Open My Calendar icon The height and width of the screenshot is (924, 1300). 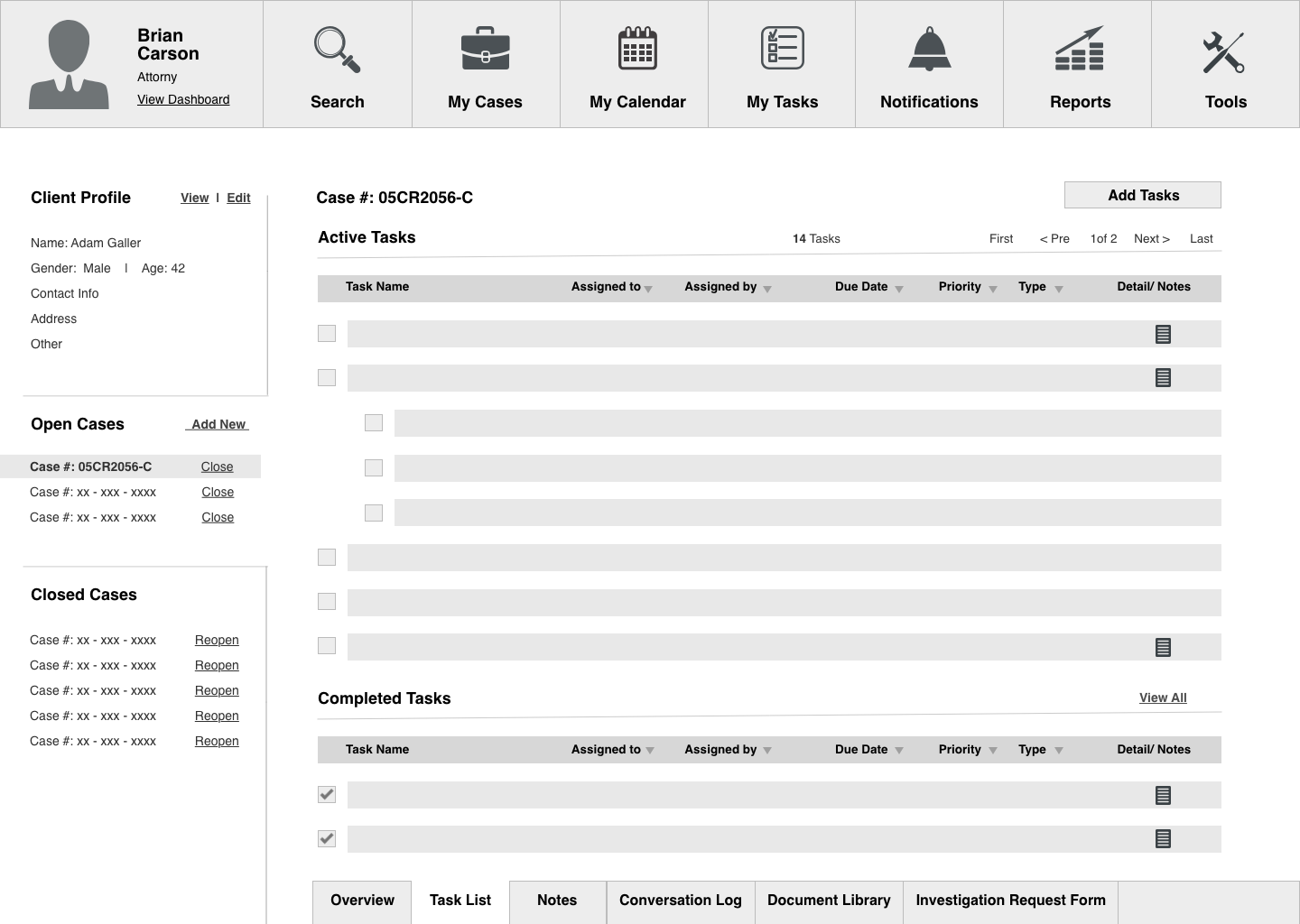[637, 49]
